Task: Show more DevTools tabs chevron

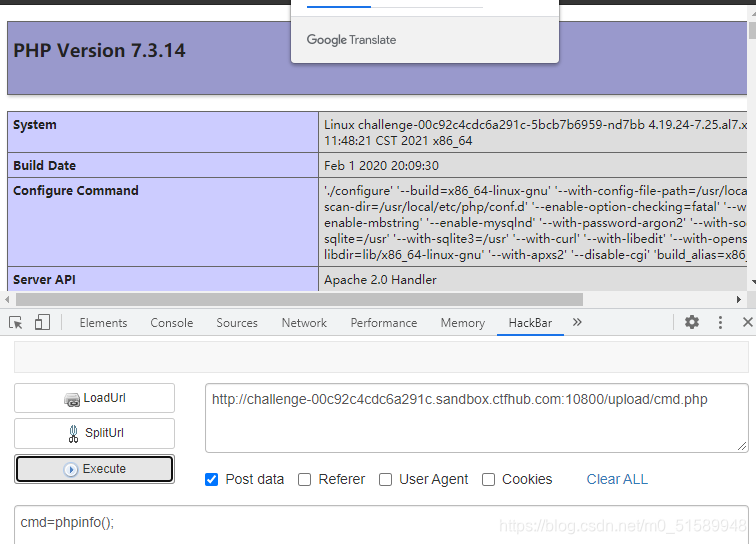Action: point(577,322)
